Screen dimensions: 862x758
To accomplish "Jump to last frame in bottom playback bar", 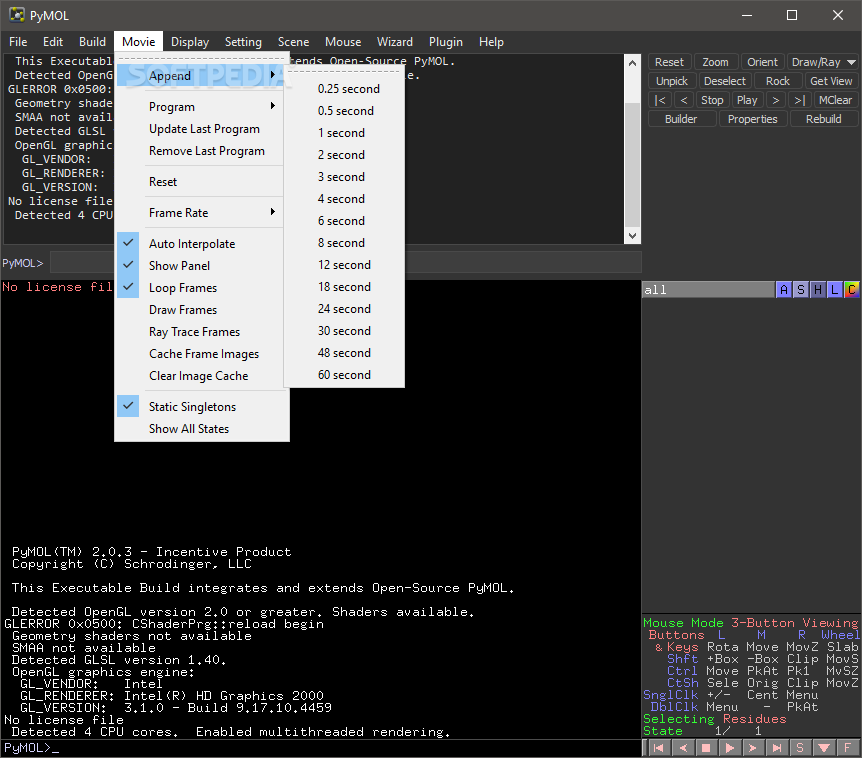I will click(x=777, y=748).
